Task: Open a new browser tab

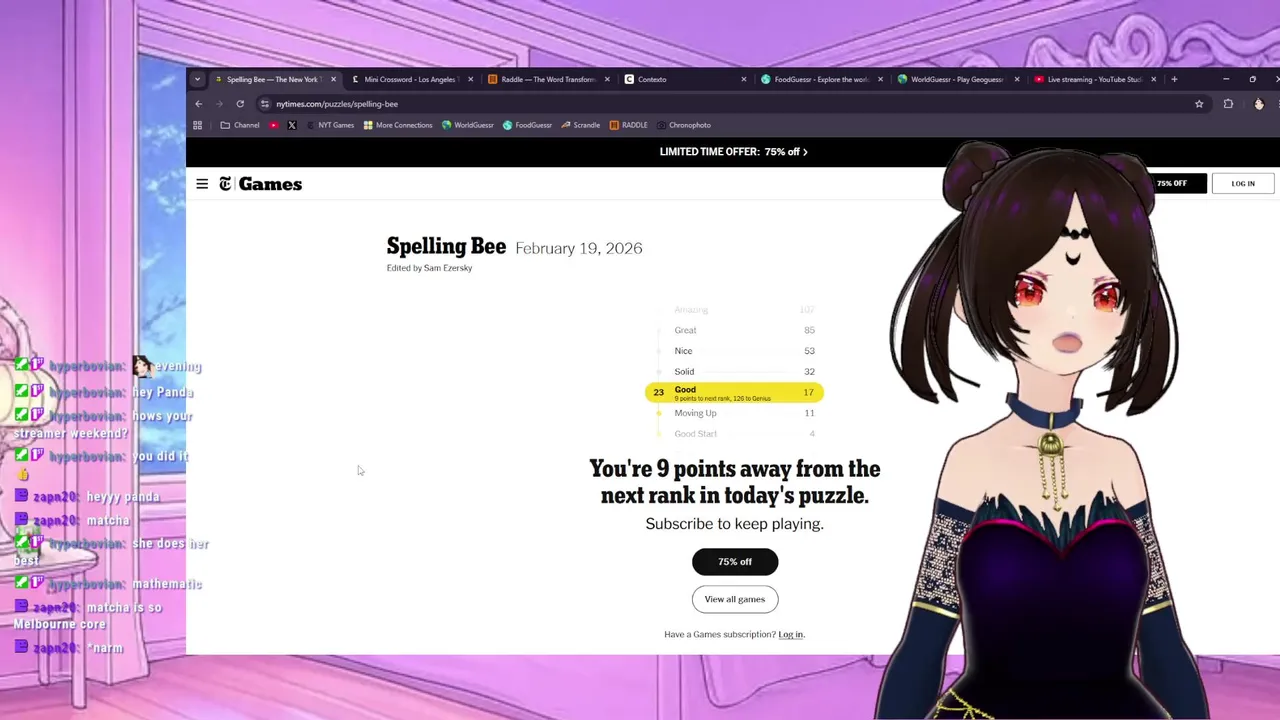Action: pyautogui.click(x=1174, y=79)
